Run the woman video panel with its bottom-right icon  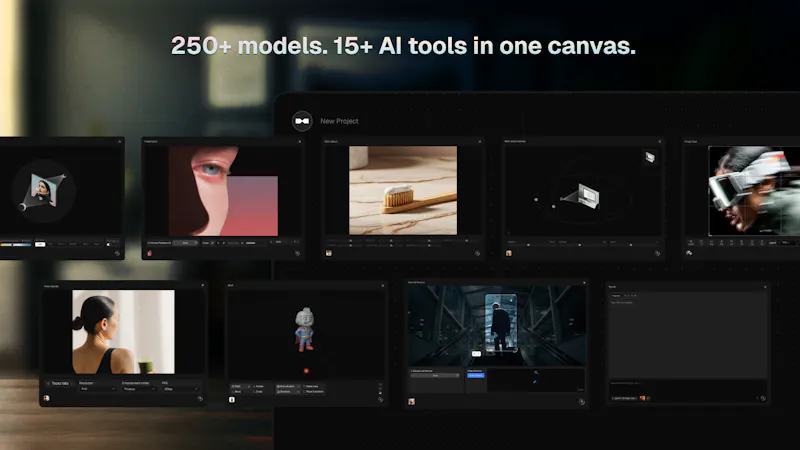[199, 398]
